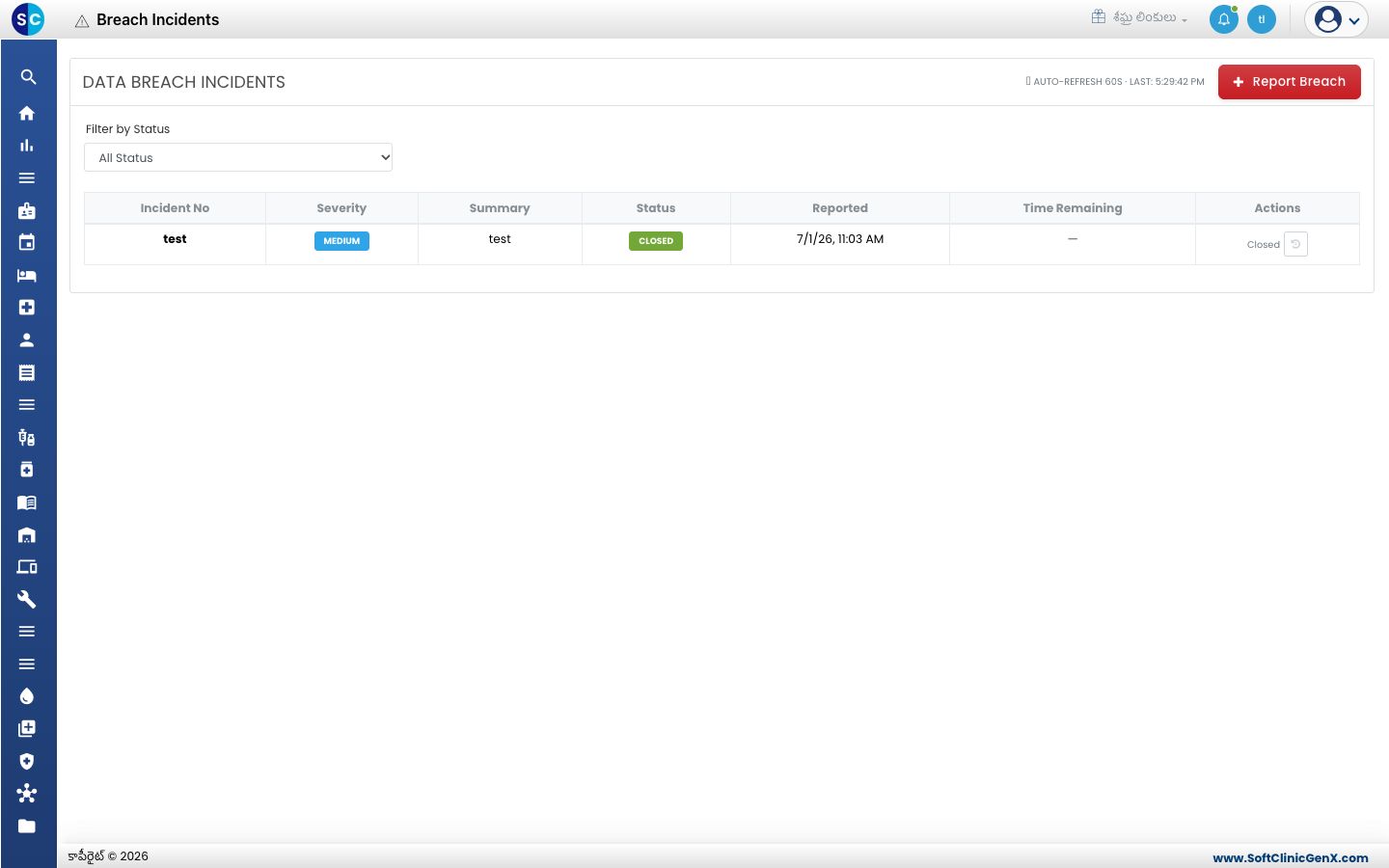Click the notification bell icon
The height and width of the screenshot is (868, 1389).
click(1224, 19)
